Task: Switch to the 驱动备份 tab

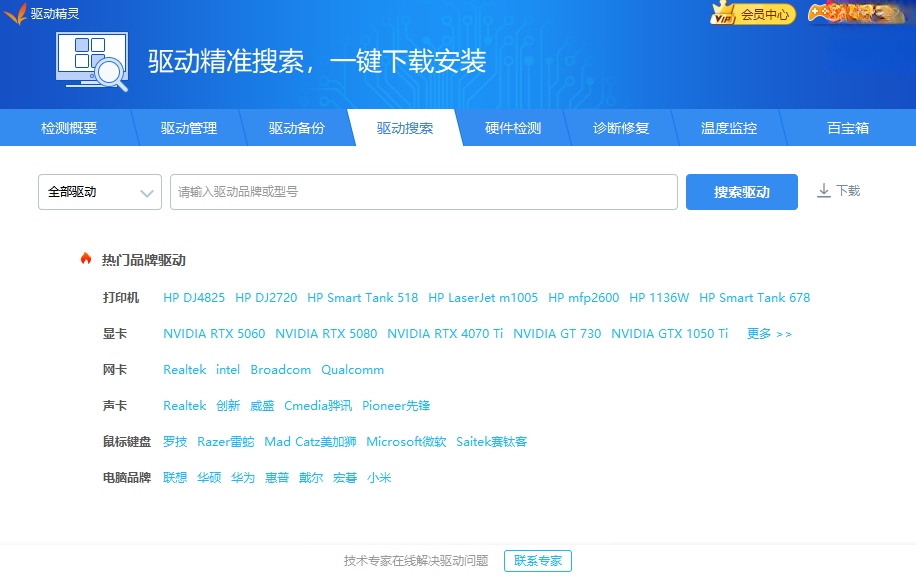Action: tap(297, 128)
